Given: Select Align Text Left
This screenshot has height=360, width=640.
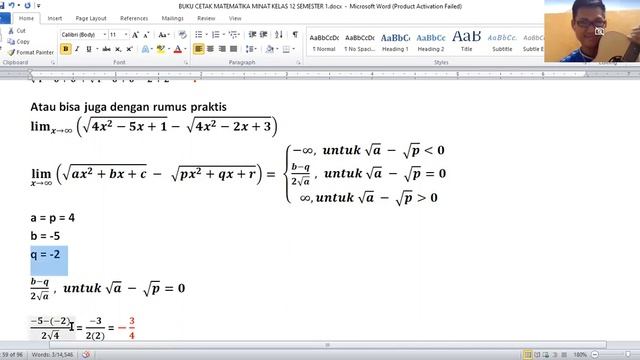Looking at the screenshot, I should pyautogui.click(x=199, y=49).
